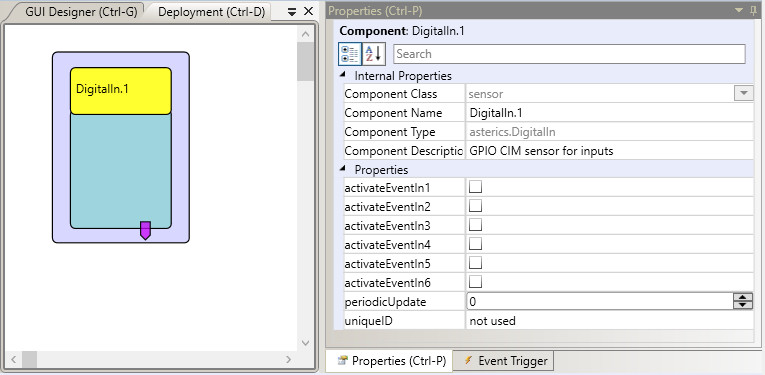Click the horizontal scrollbar thumb

29,360
